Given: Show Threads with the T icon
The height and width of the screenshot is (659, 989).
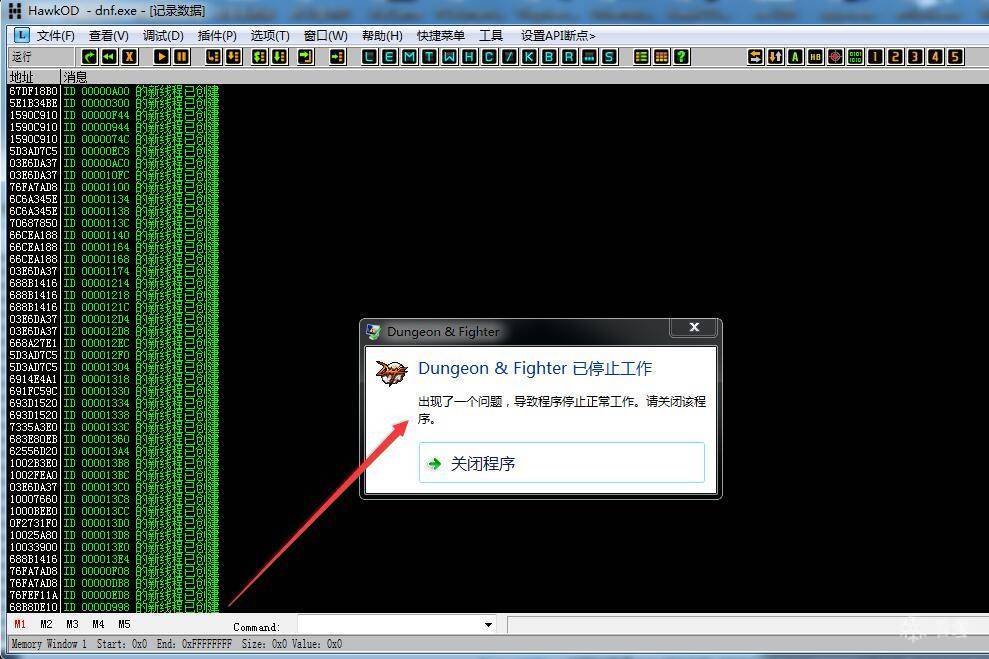Looking at the screenshot, I should coord(430,57).
